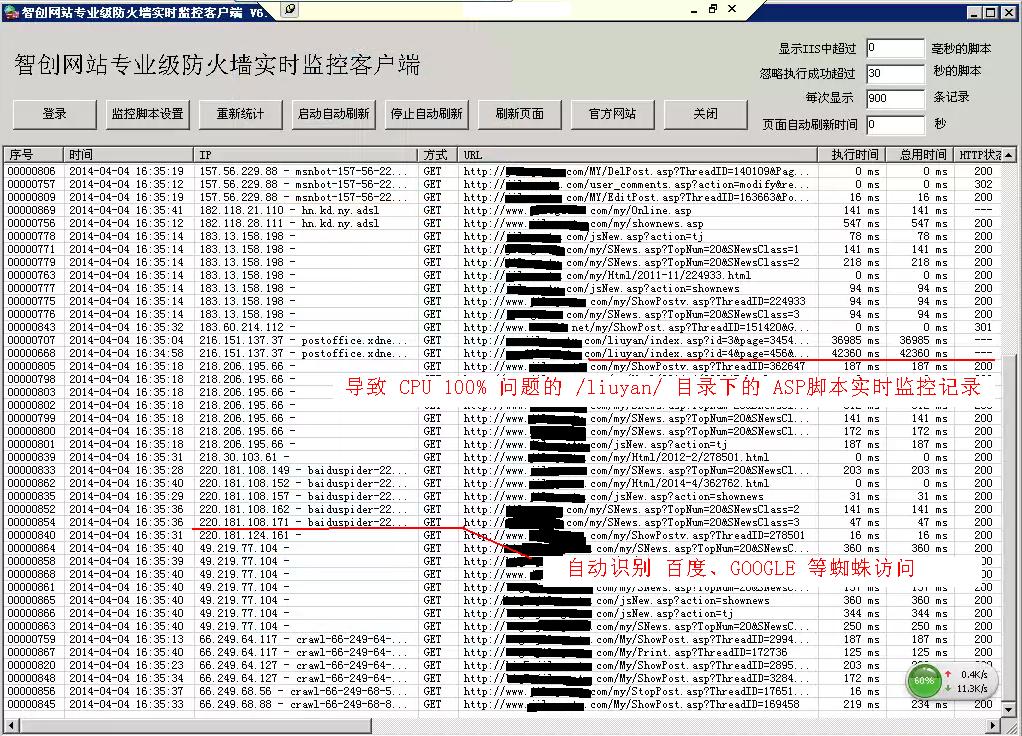Select row 00000839 IP 218.30.103.61
The height and width of the screenshot is (736, 1022).
(502, 458)
